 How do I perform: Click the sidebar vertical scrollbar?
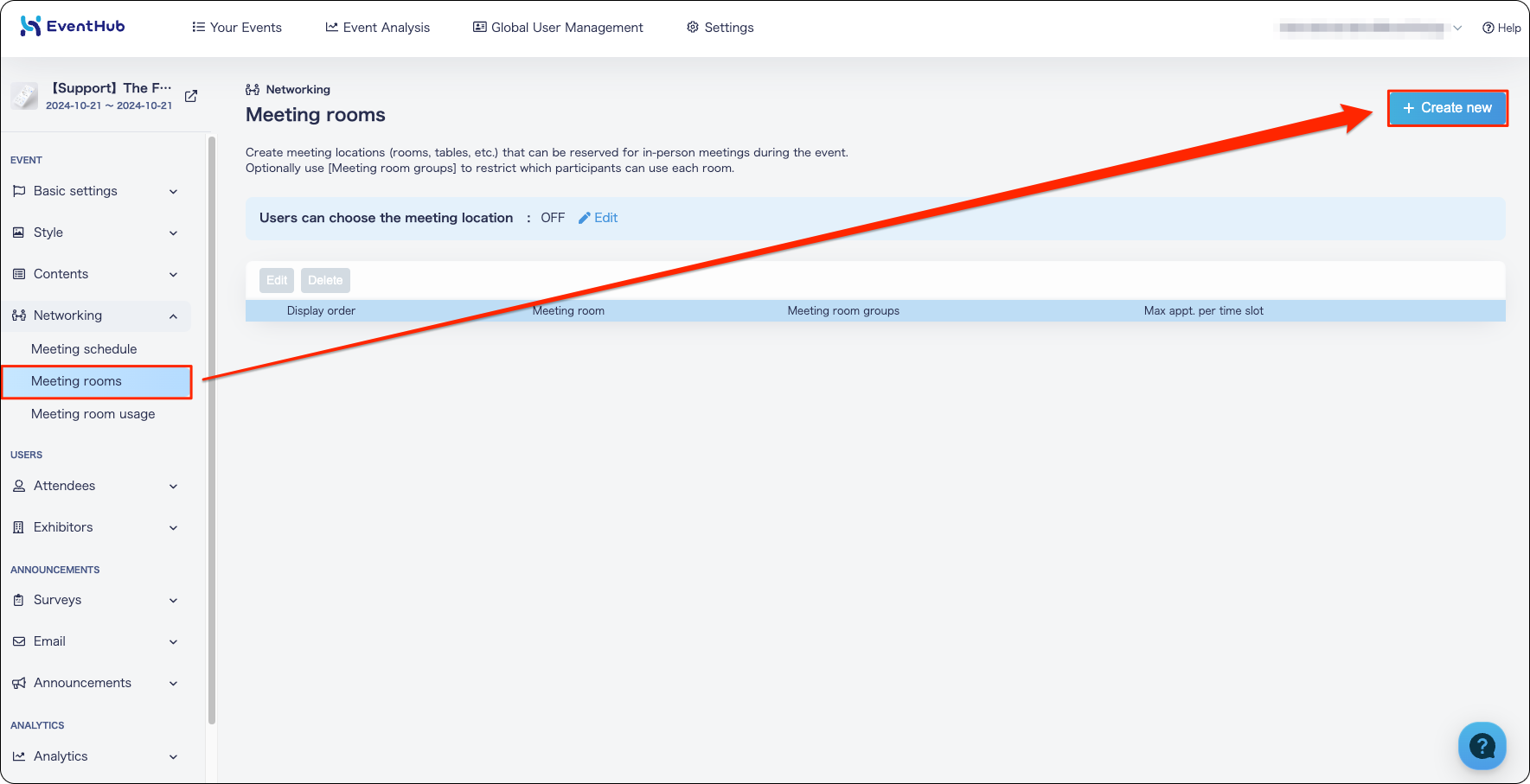212,430
